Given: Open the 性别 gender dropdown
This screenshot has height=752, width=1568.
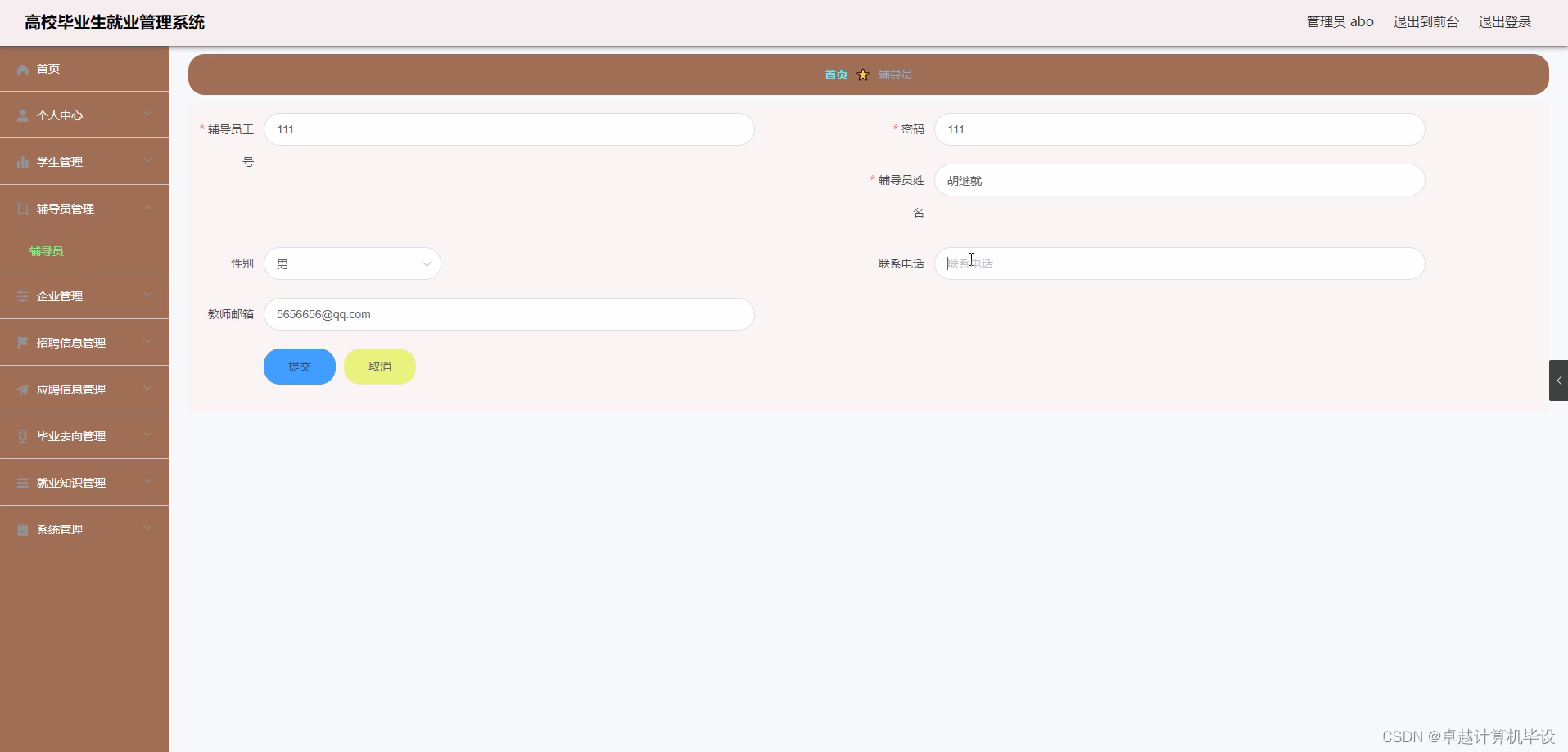Looking at the screenshot, I should tap(352, 263).
